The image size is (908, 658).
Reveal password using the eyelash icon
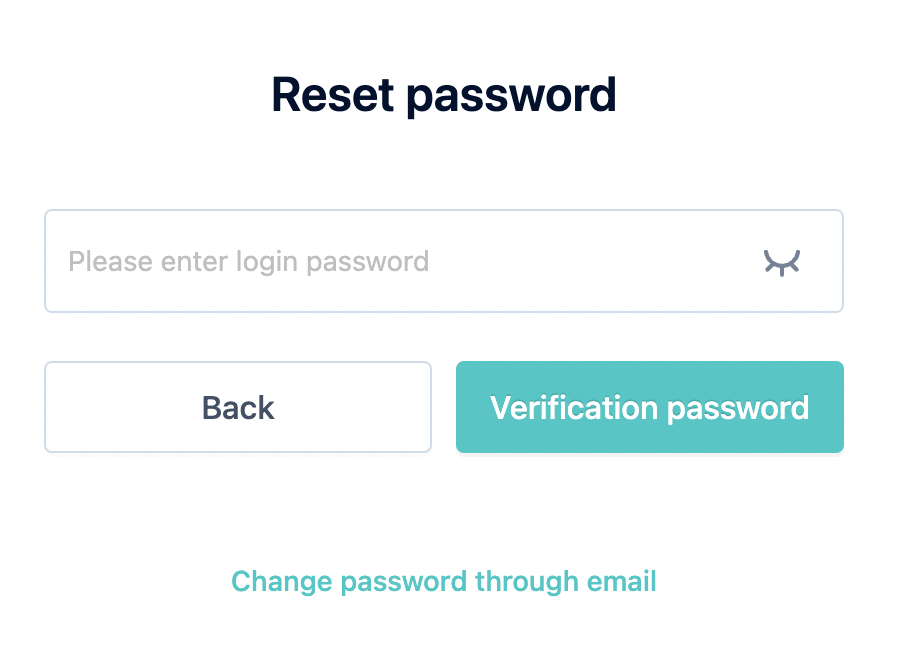781,262
